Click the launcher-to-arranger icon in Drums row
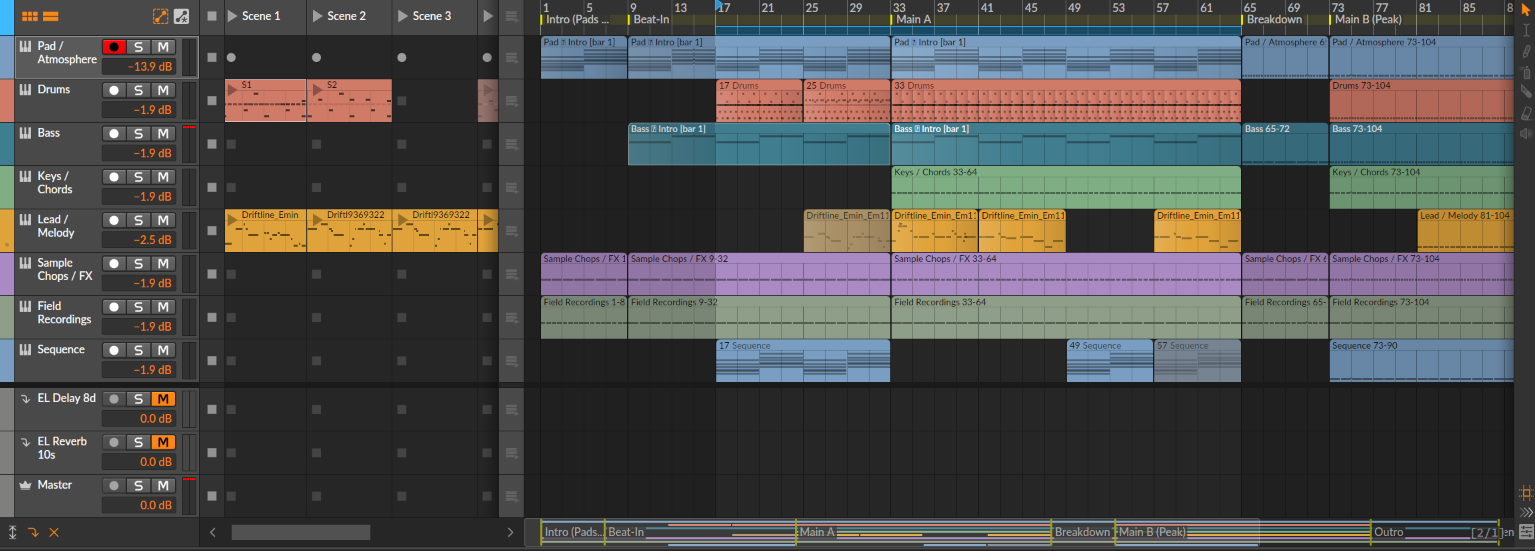Image resolution: width=1535 pixels, height=551 pixels. (x=511, y=101)
